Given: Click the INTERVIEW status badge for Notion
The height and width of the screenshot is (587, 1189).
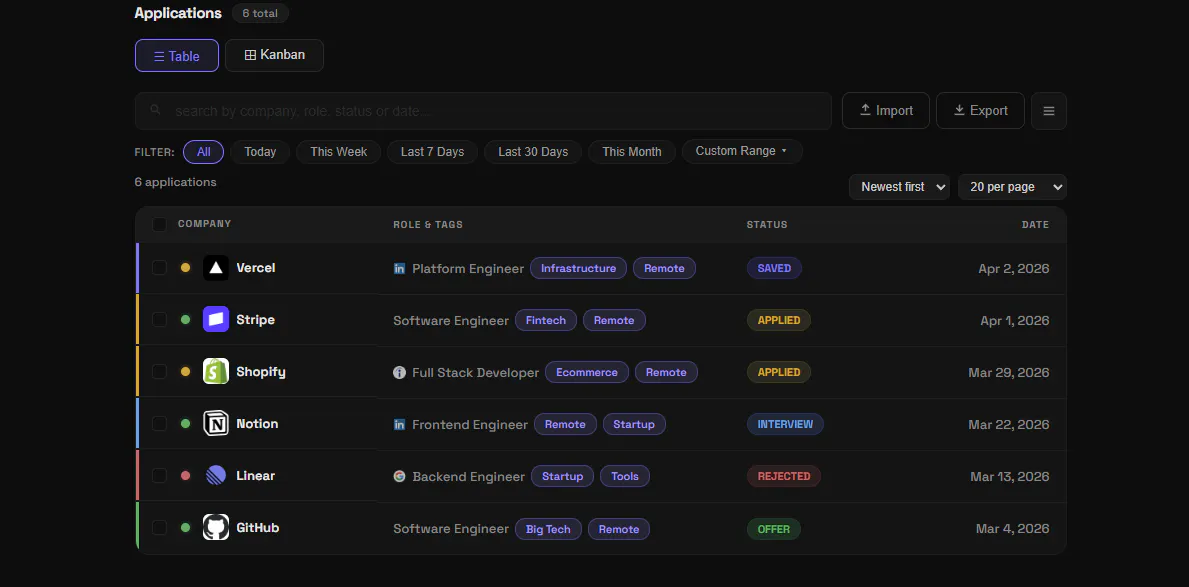Looking at the screenshot, I should pos(785,424).
